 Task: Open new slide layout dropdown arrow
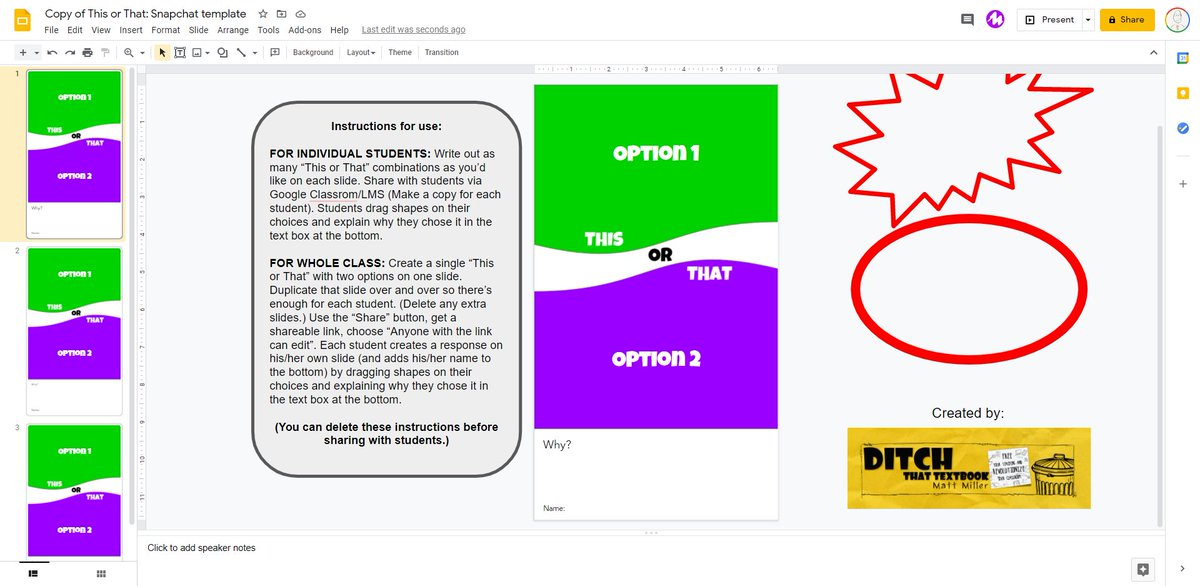pyautogui.click(x=37, y=52)
